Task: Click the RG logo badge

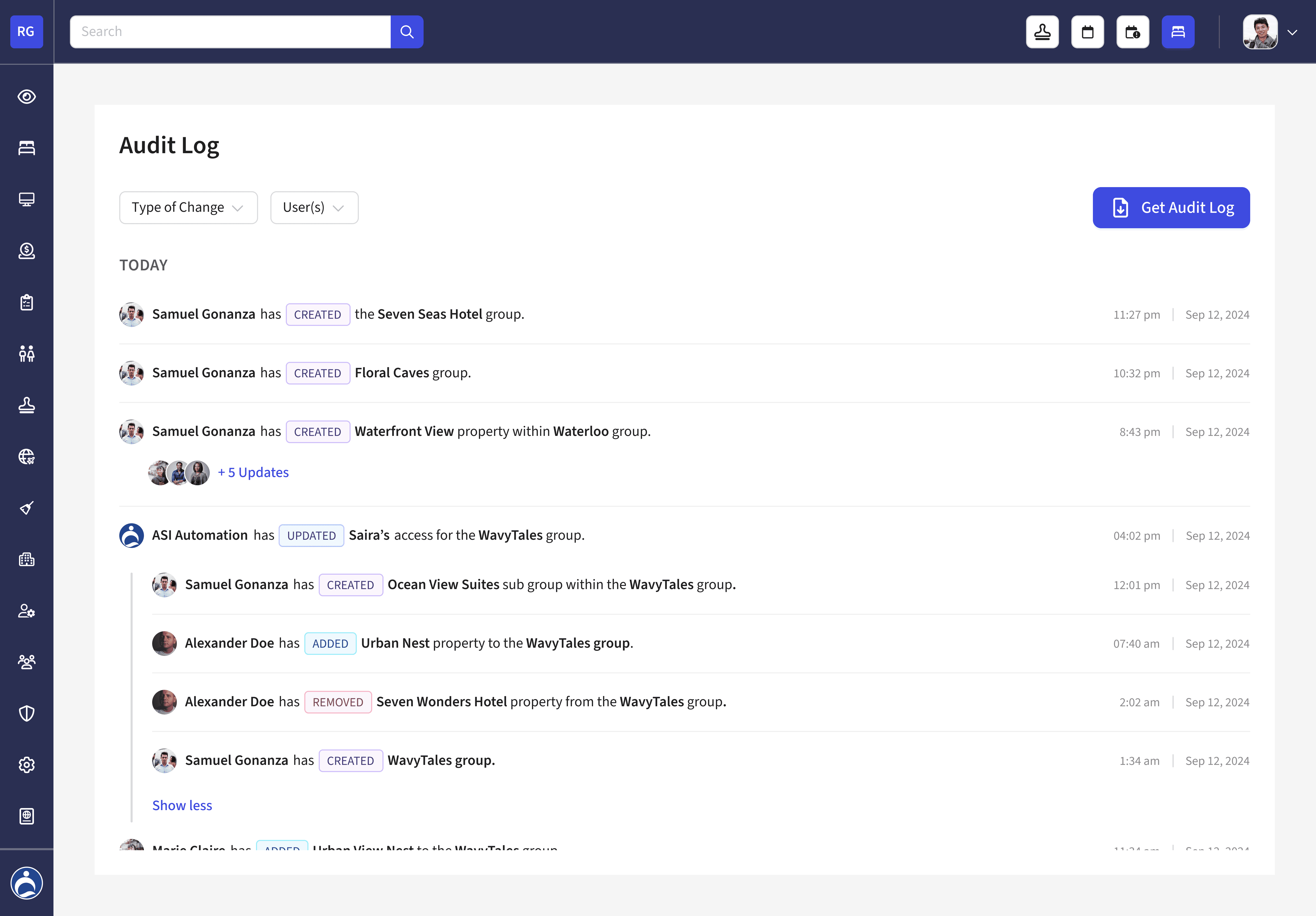Action: pos(26,32)
